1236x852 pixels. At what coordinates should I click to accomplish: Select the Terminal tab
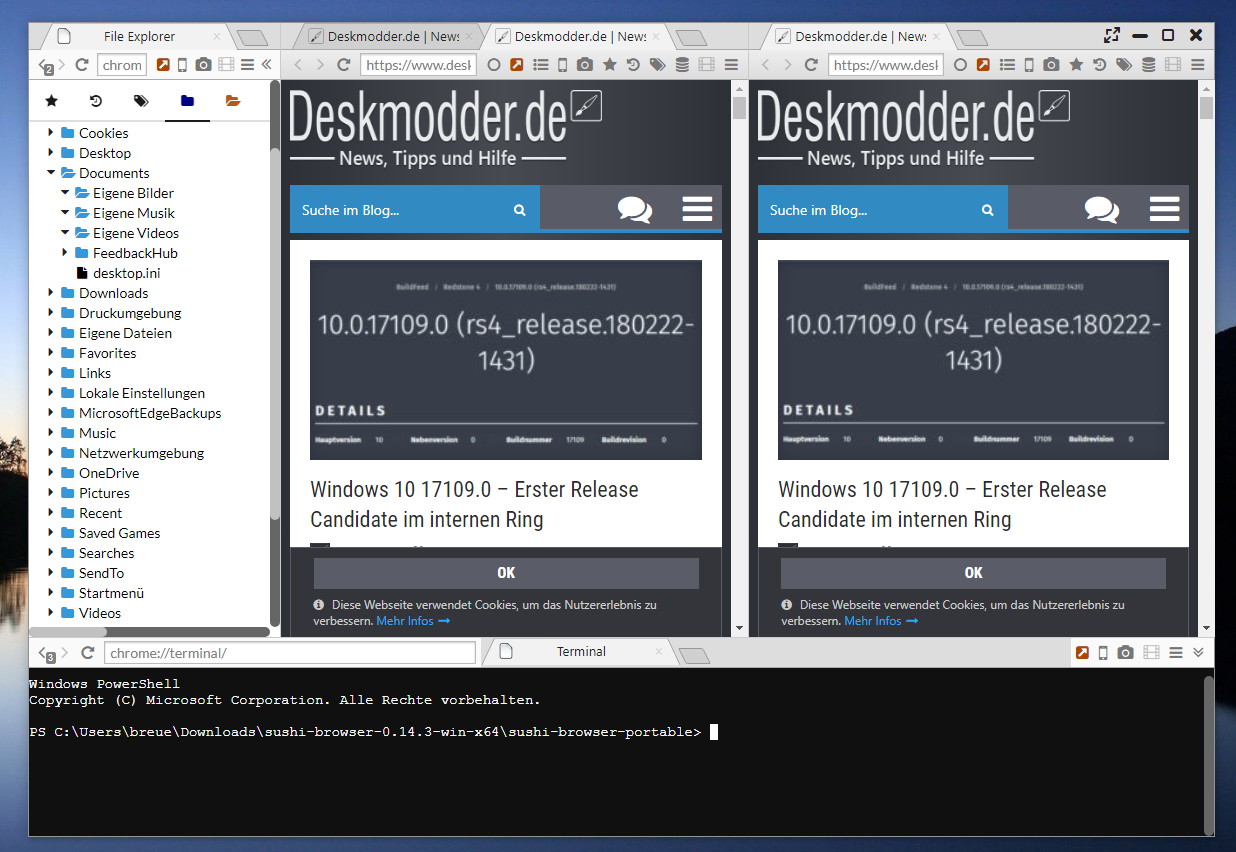[580, 652]
